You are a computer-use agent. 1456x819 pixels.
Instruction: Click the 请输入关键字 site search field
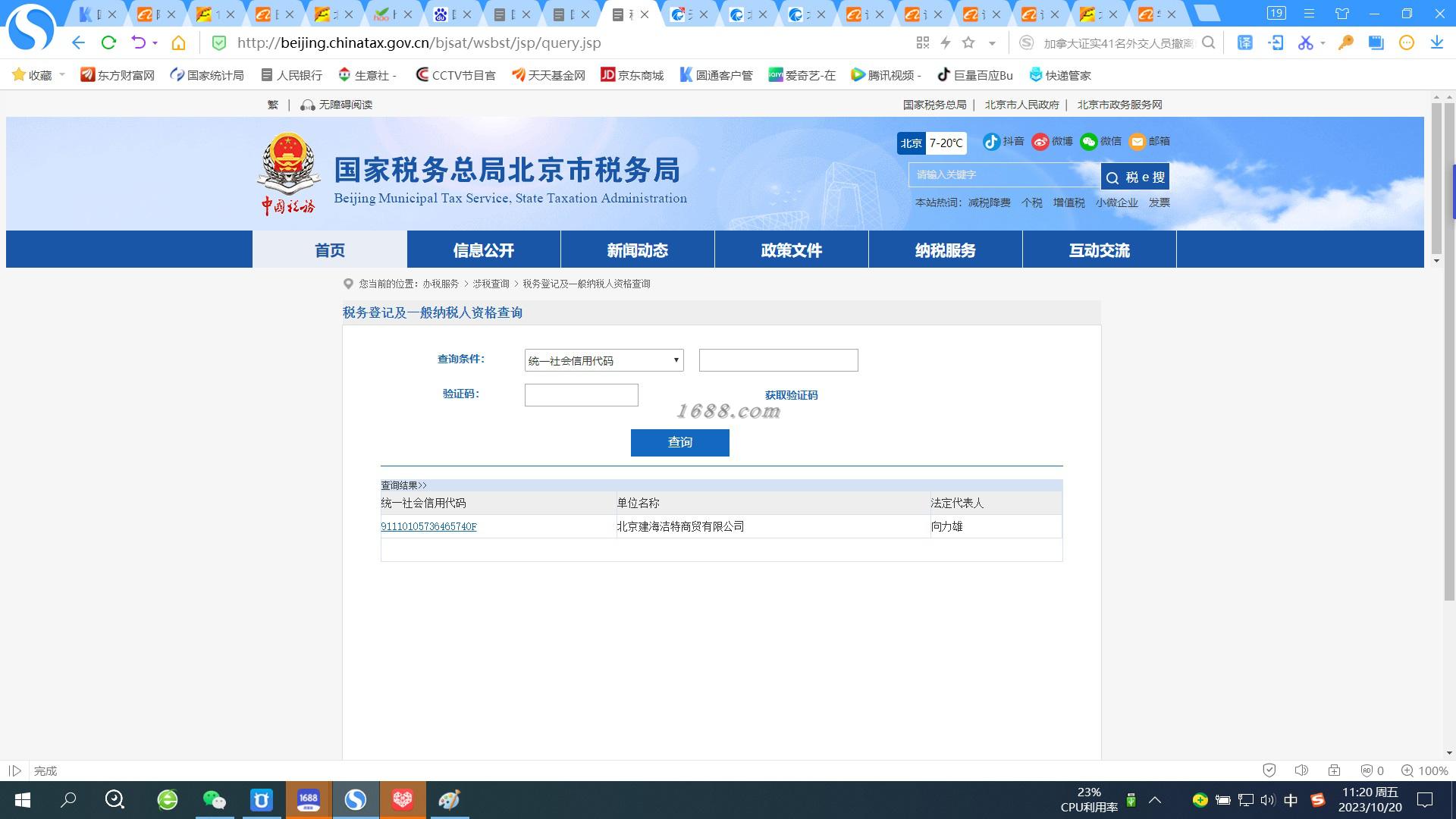[x=1005, y=175]
